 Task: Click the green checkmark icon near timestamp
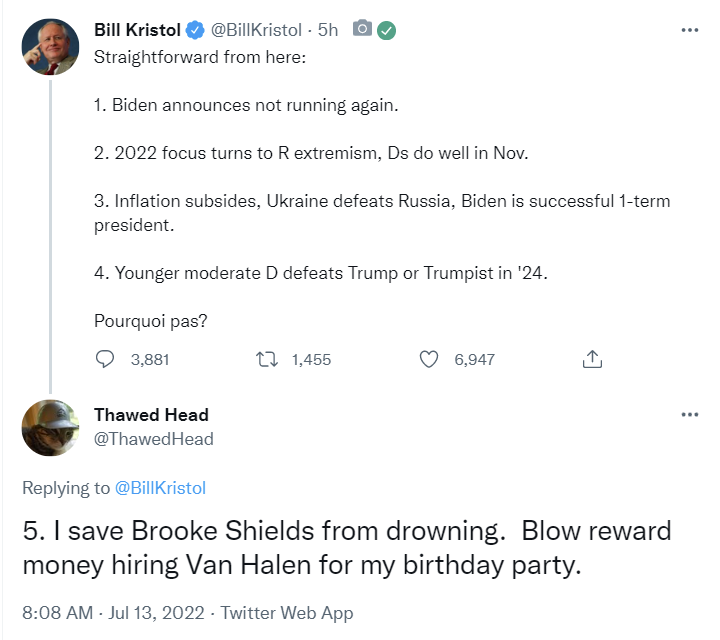[x=386, y=30]
